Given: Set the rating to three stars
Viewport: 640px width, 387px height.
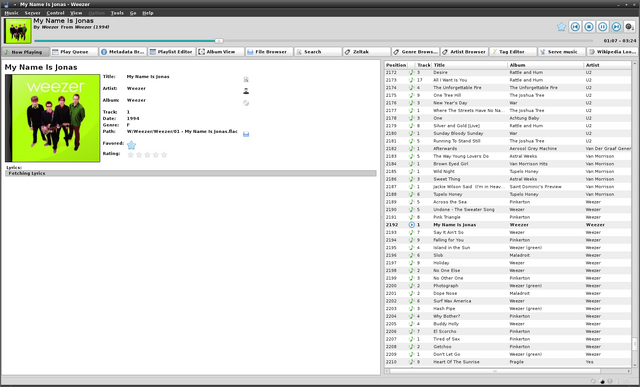Looking at the screenshot, I should coord(147,155).
